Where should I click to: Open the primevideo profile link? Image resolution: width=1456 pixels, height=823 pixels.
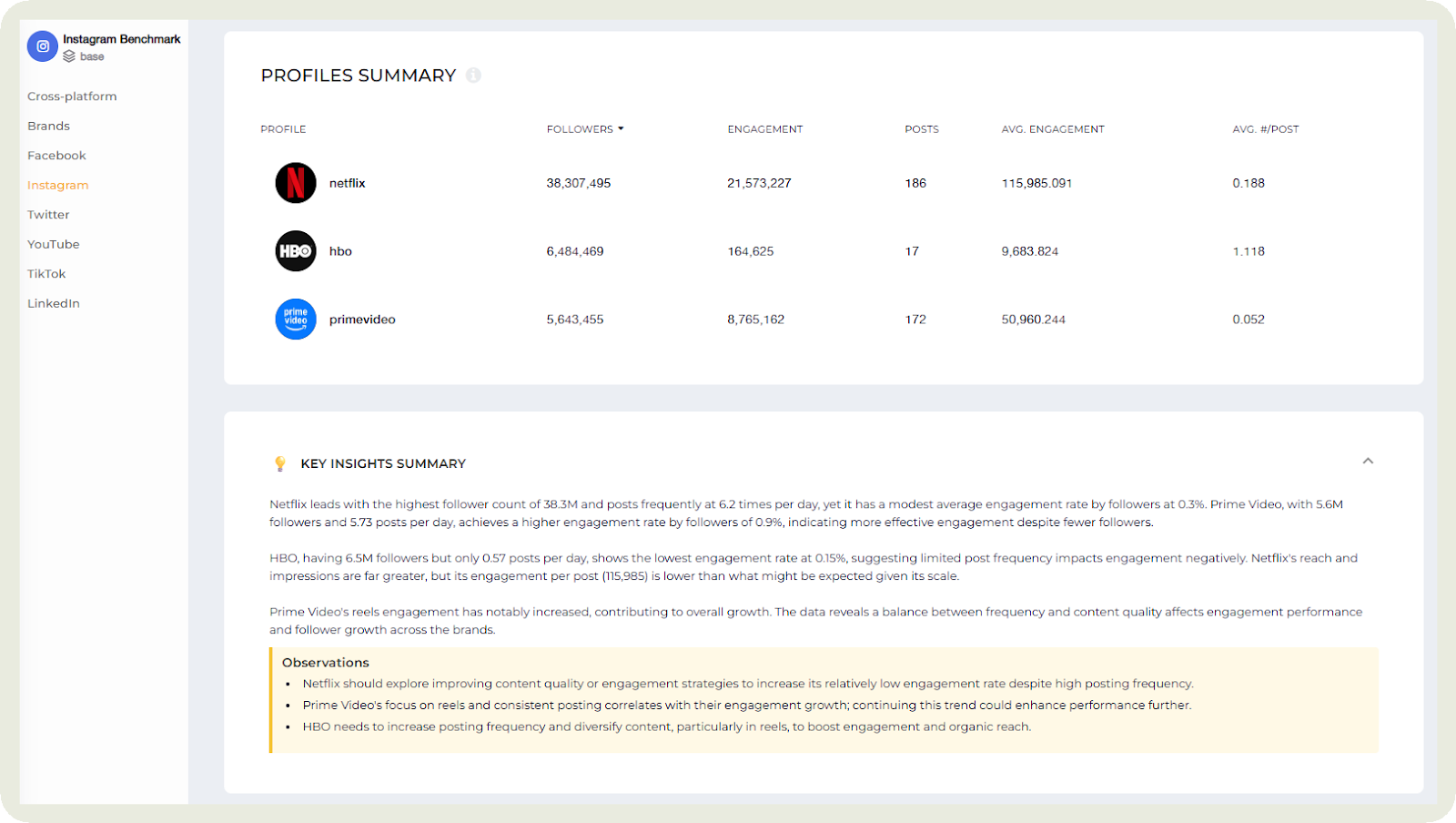pos(362,319)
